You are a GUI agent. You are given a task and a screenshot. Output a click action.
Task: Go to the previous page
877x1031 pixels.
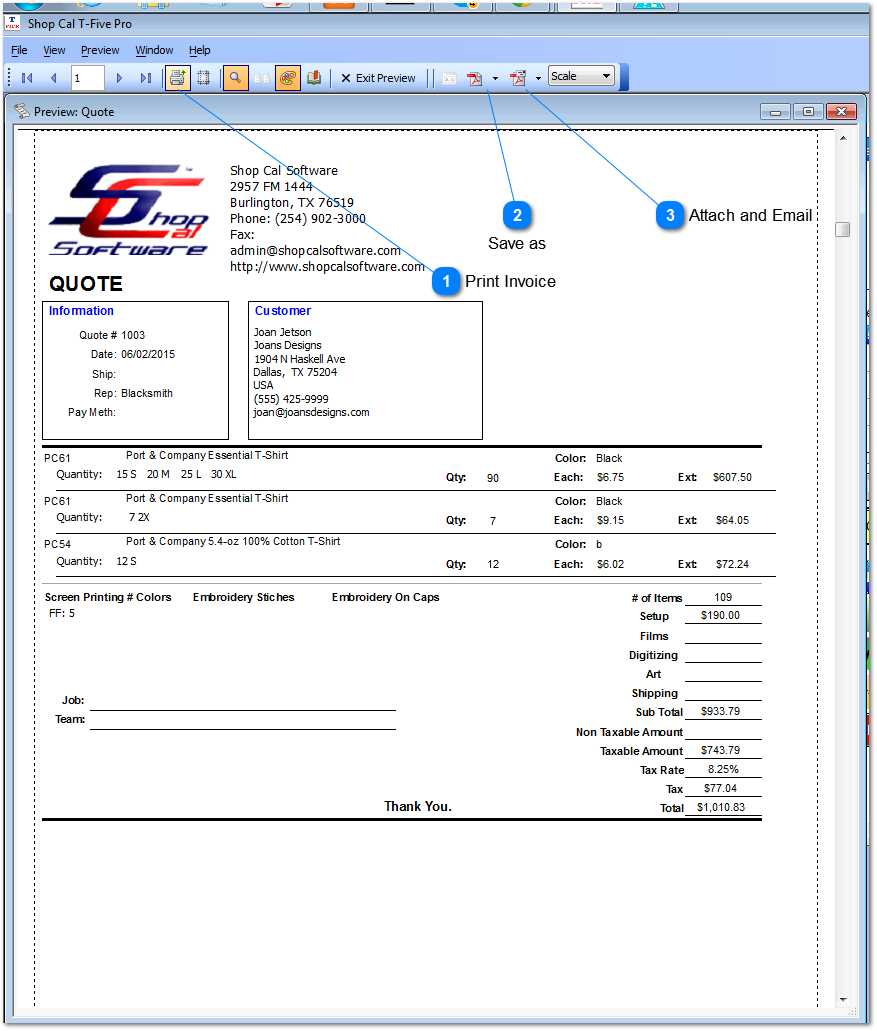pyautogui.click(x=54, y=78)
